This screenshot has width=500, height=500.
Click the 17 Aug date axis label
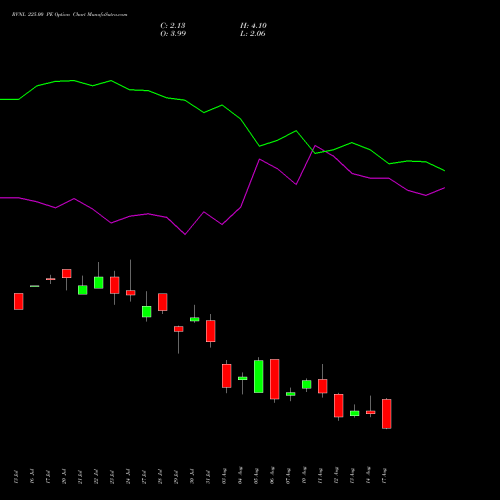point(384,475)
